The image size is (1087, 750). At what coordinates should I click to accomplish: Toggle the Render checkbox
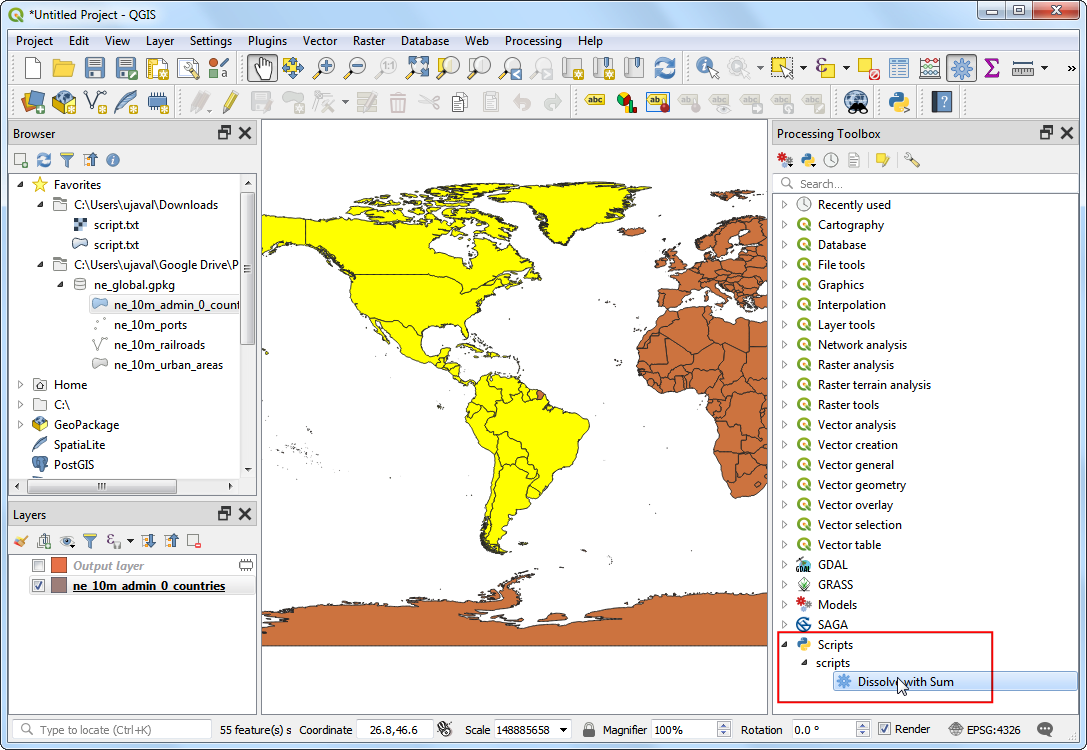tap(884, 729)
